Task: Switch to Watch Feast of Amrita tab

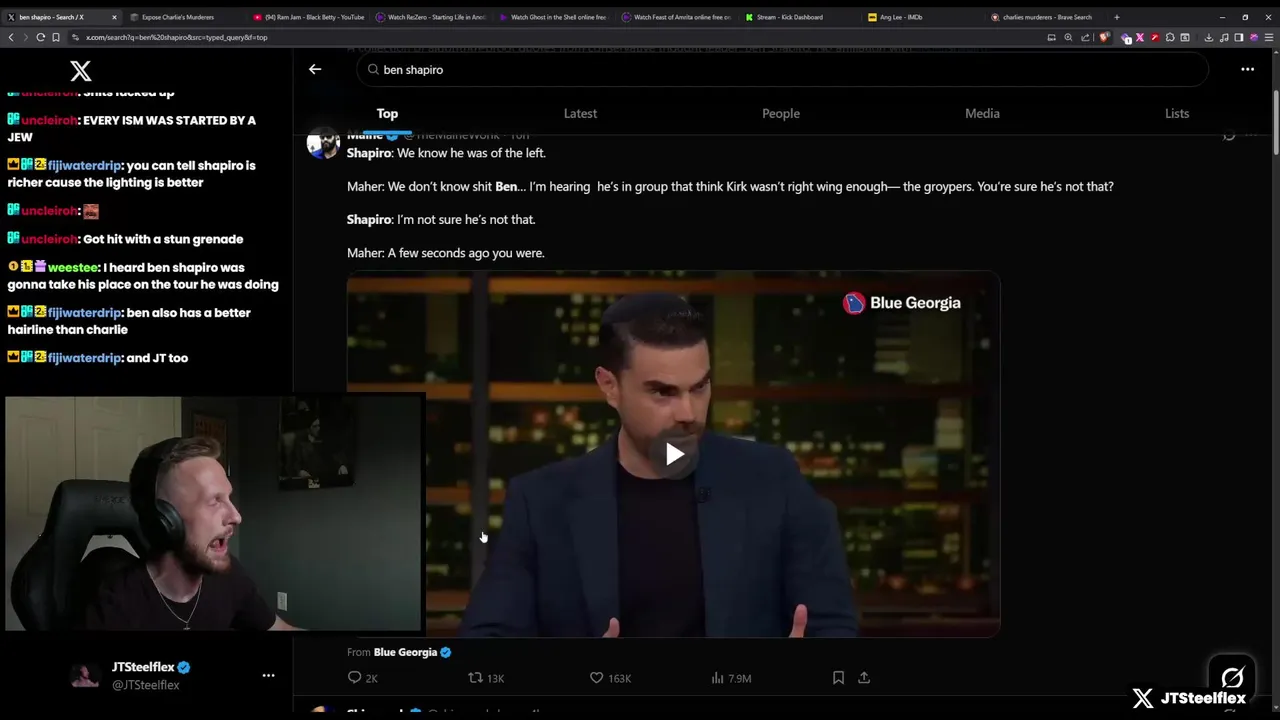Action: point(675,17)
